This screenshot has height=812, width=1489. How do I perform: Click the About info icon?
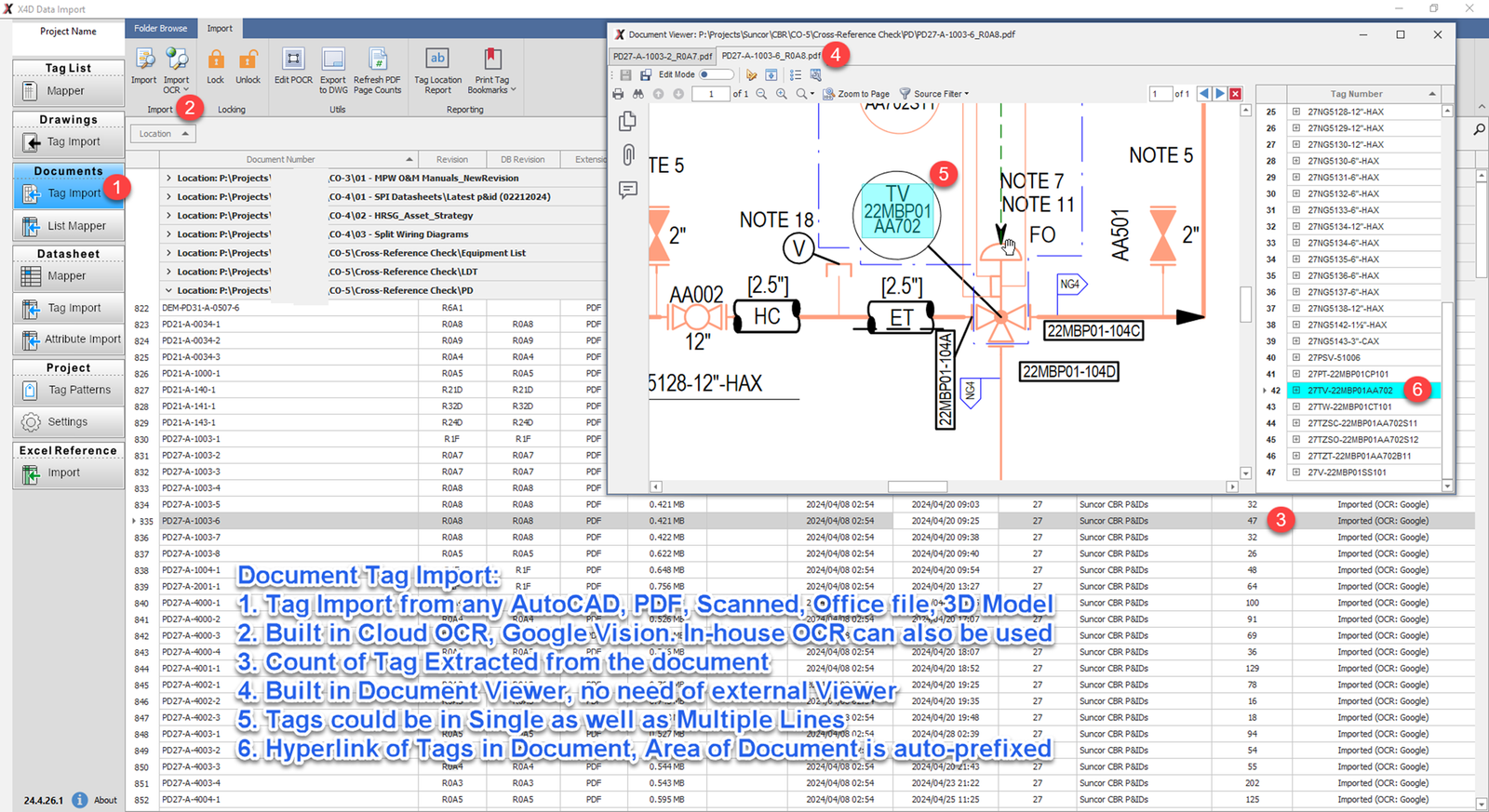pos(80,800)
